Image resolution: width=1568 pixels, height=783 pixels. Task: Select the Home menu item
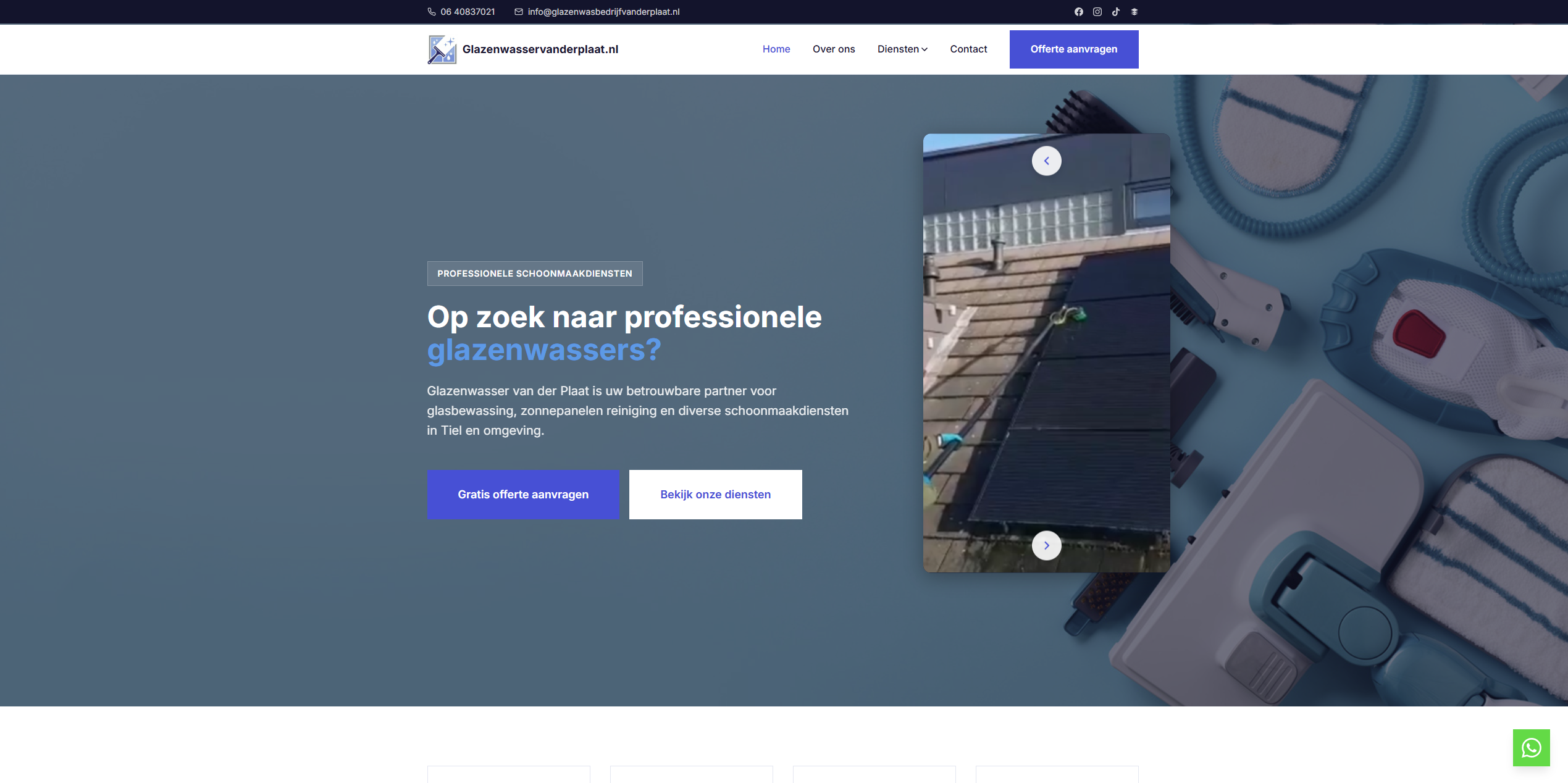(x=776, y=49)
